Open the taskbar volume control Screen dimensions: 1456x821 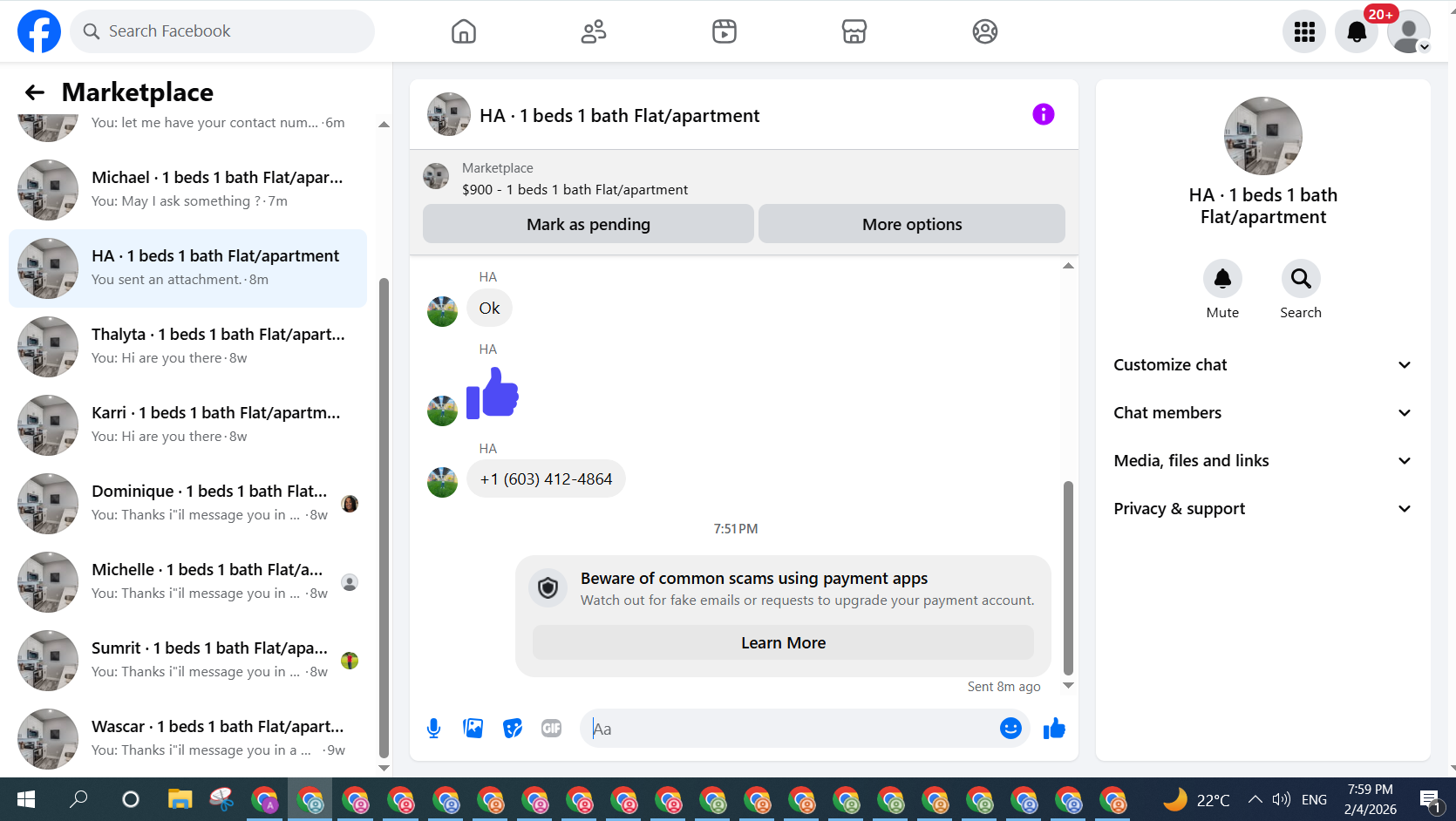tap(1281, 799)
